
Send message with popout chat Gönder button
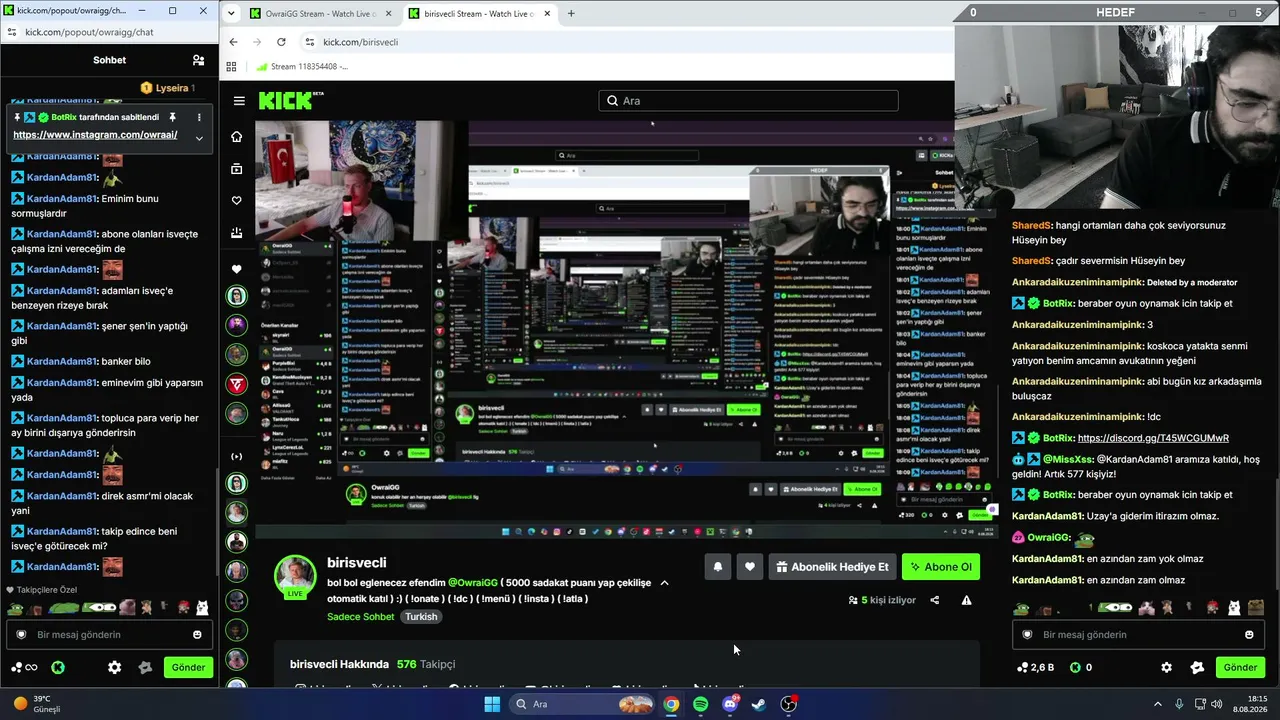pos(188,667)
